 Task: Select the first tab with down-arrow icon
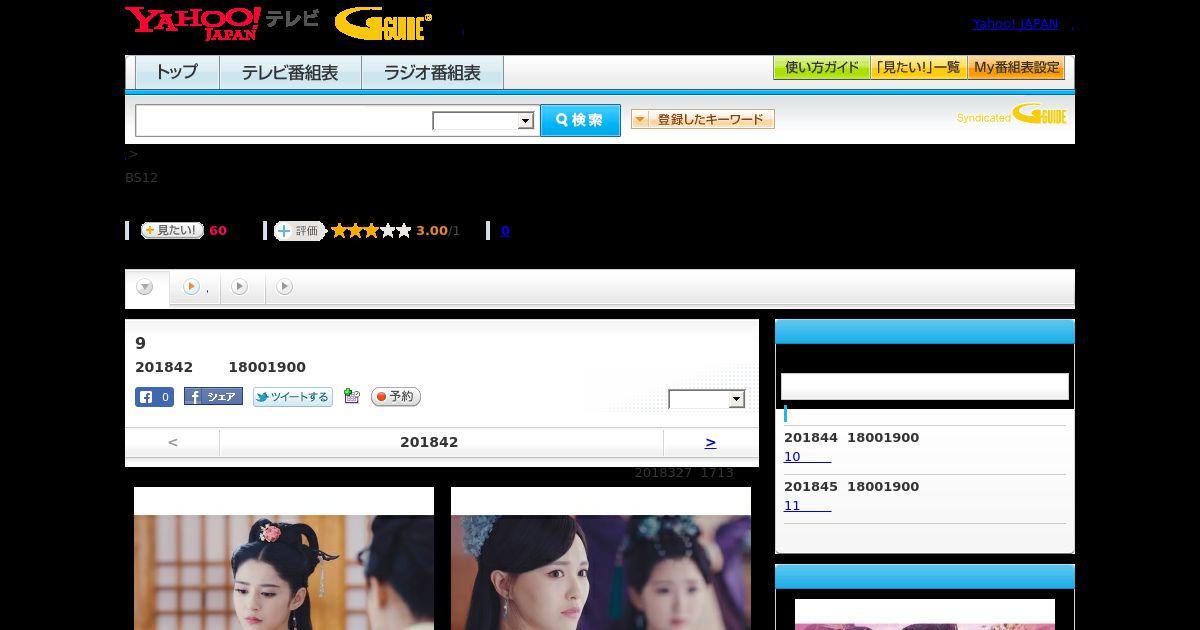pos(146,288)
